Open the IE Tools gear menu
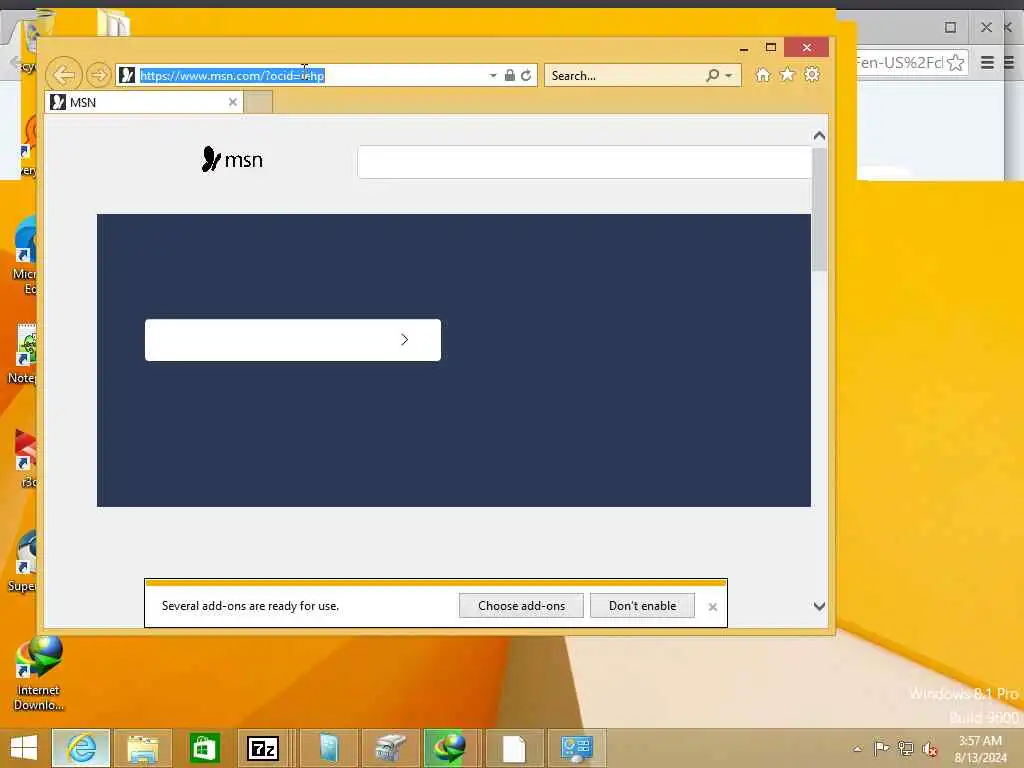The width and height of the screenshot is (1024, 768). point(812,74)
